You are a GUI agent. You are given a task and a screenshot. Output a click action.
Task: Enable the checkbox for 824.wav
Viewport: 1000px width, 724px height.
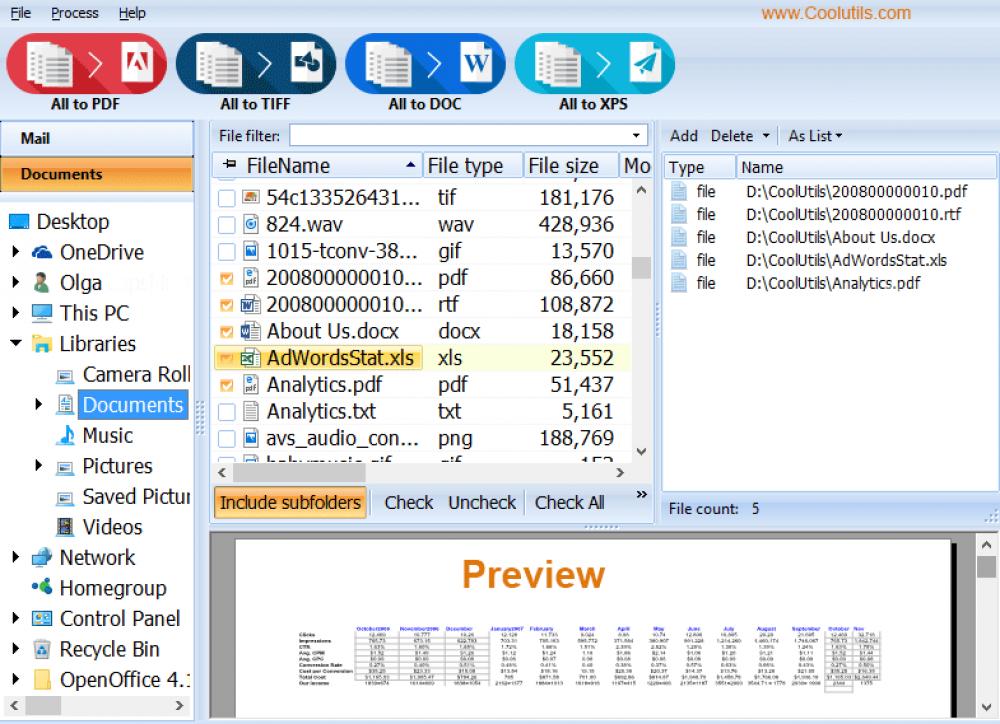225,224
